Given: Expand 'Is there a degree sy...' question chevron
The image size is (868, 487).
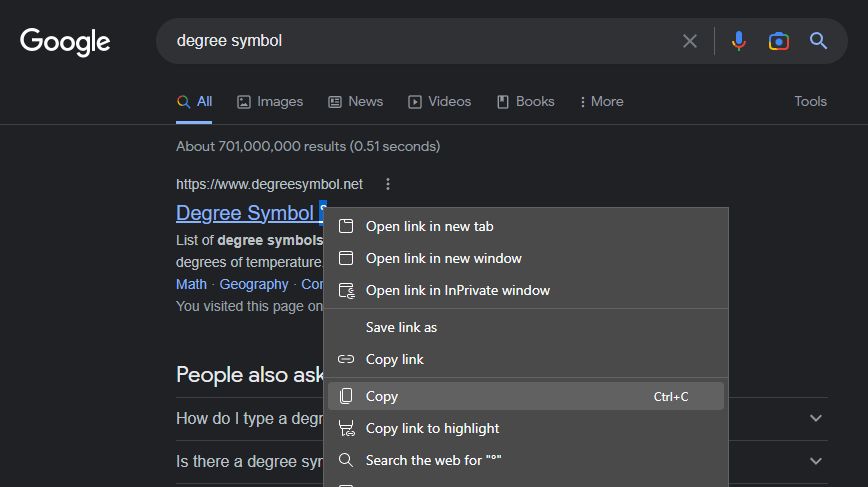Looking at the screenshot, I should click(x=816, y=461).
